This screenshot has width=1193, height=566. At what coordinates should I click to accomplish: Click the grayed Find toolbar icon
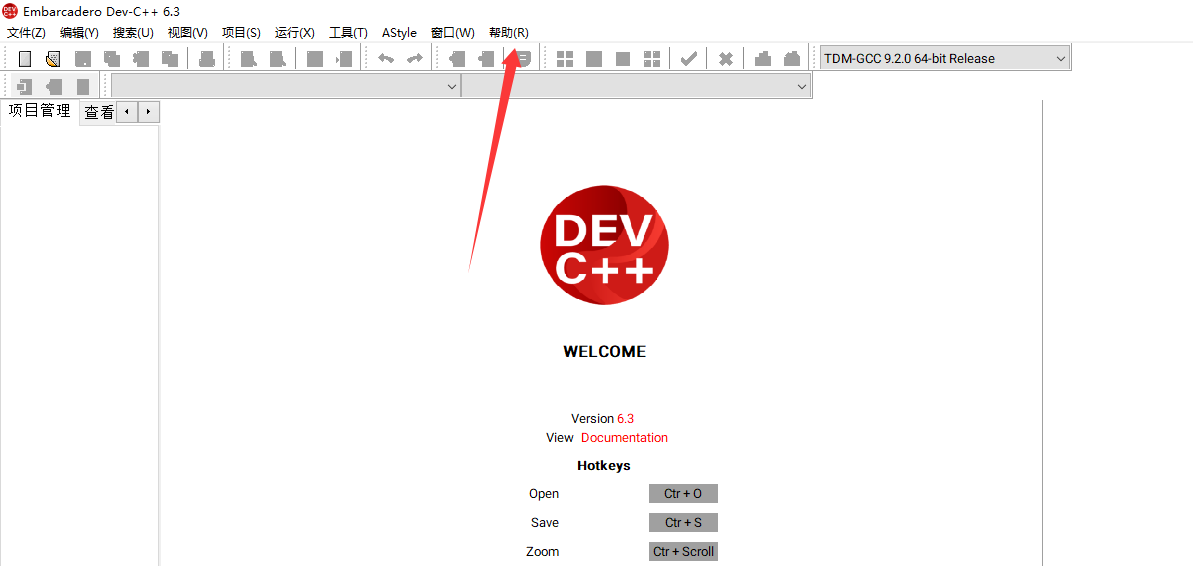pyautogui.click(x=248, y=59)
